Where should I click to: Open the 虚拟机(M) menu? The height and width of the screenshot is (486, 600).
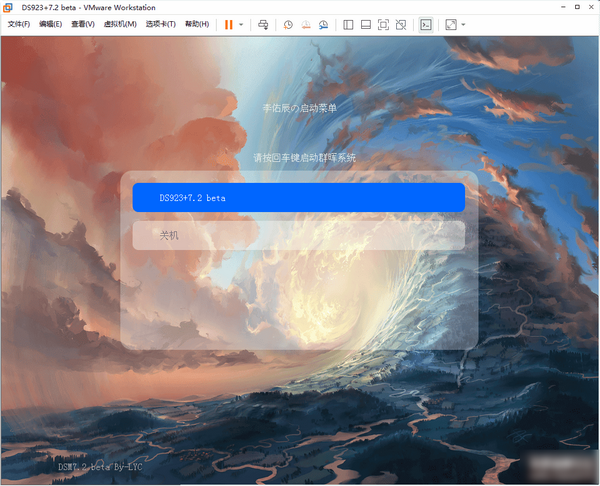[x=120, y=24]
